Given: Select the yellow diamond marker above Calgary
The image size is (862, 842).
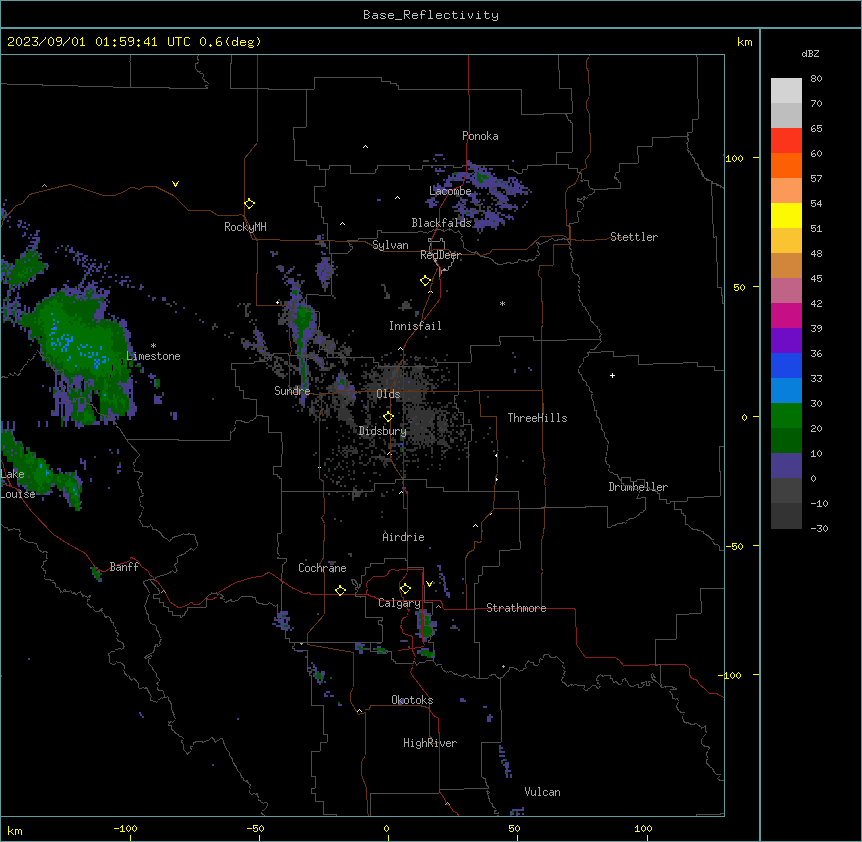Looking at the screenshot, I should [405, 589].
